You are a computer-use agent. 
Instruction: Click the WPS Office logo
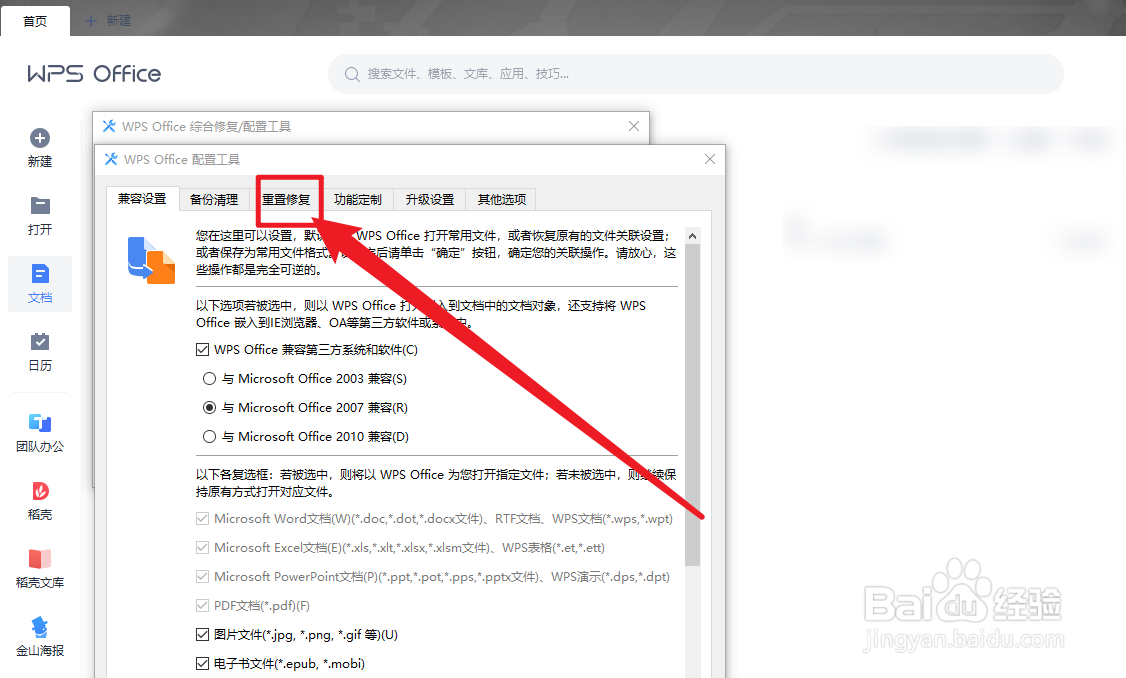[94, 73]
